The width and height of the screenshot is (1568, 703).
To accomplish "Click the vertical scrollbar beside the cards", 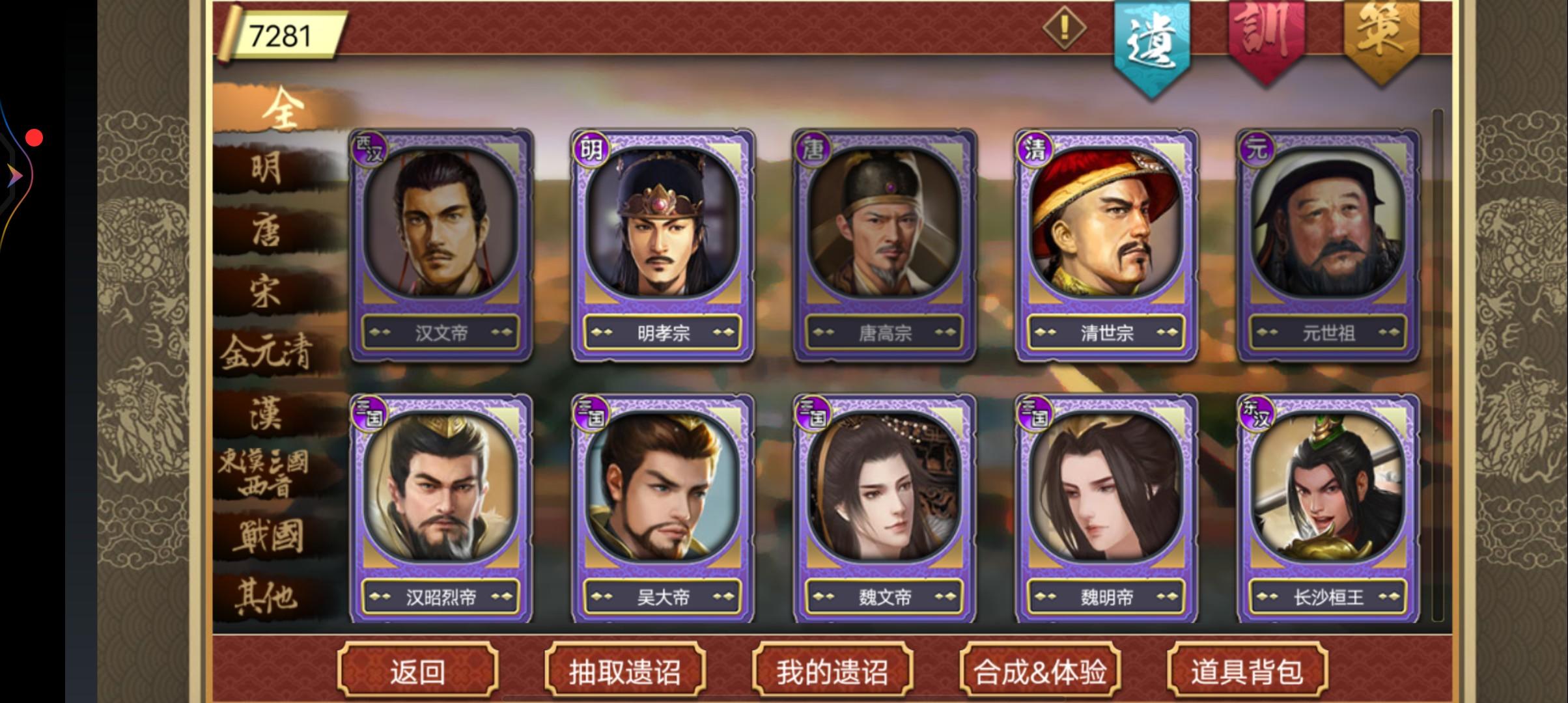I will pyautogui.click(x=1438, y=365).
